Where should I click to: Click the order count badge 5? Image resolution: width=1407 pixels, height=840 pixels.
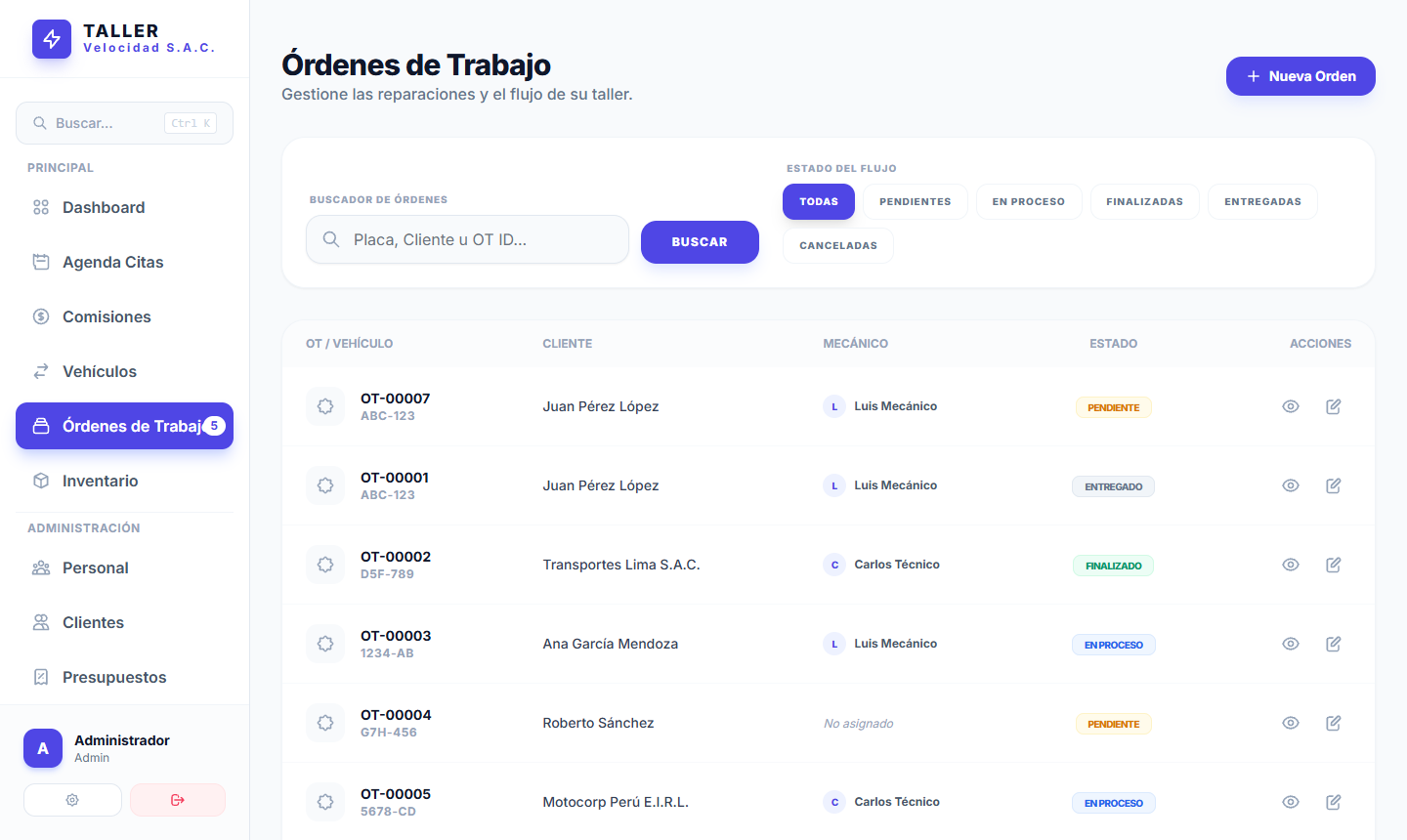214,426
